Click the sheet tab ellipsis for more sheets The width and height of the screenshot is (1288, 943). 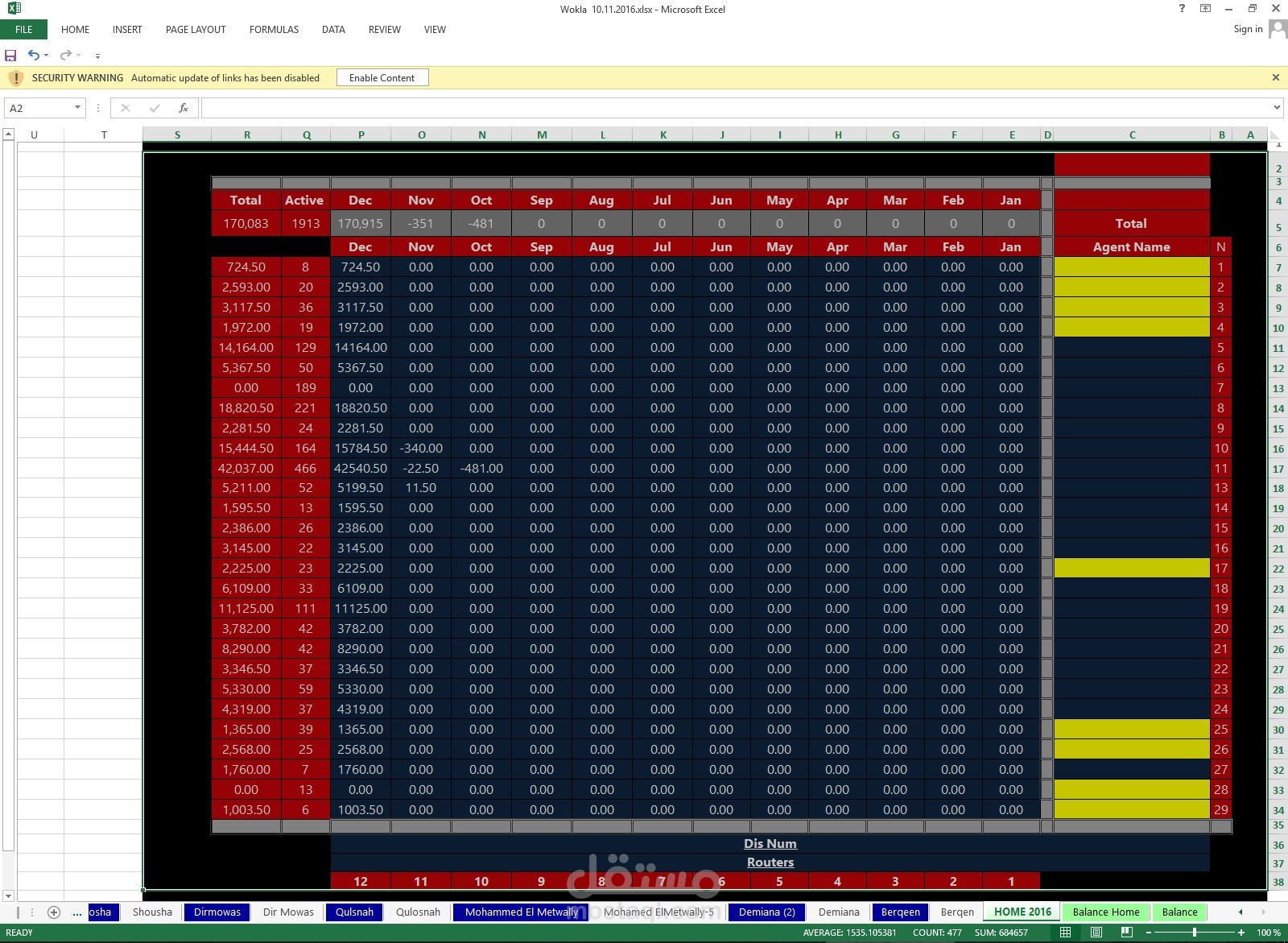click(x=77, y=912)
